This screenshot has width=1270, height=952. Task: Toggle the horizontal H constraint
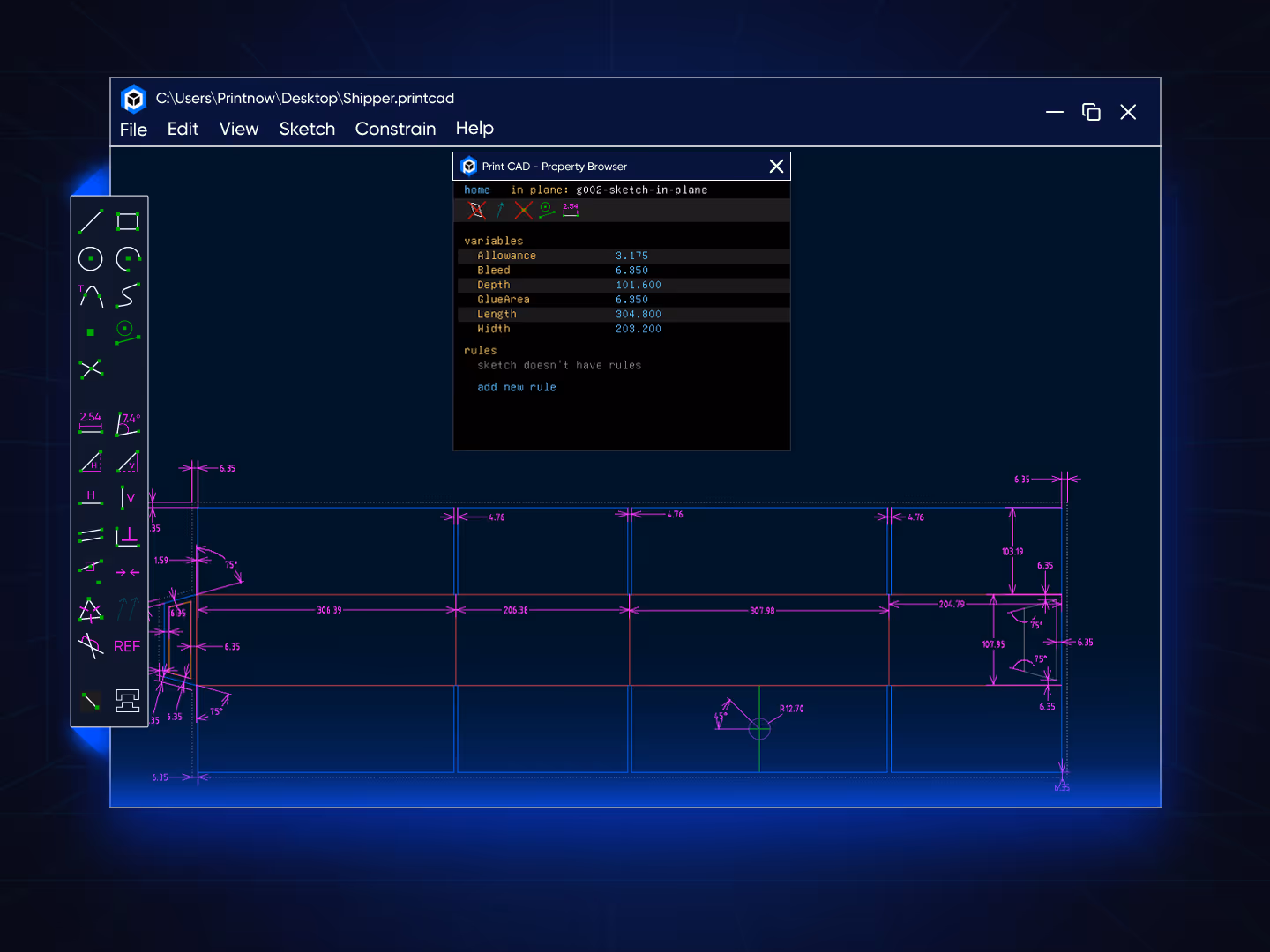[x=90, y=496]
